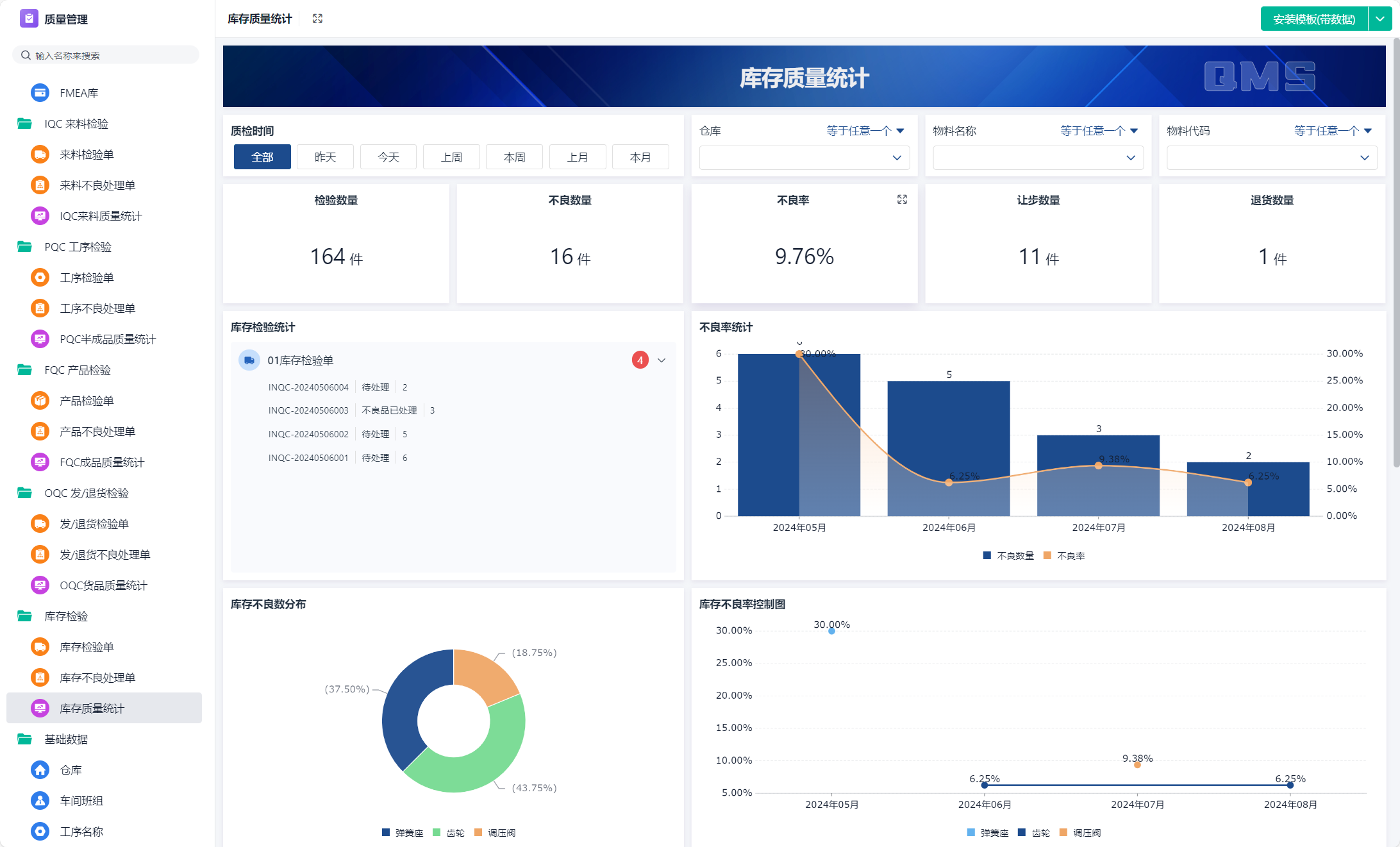This screenshot has width=1400, height=847.
Task: Collapse the 01库存检验单 list chevron
Action: [662, 360]
